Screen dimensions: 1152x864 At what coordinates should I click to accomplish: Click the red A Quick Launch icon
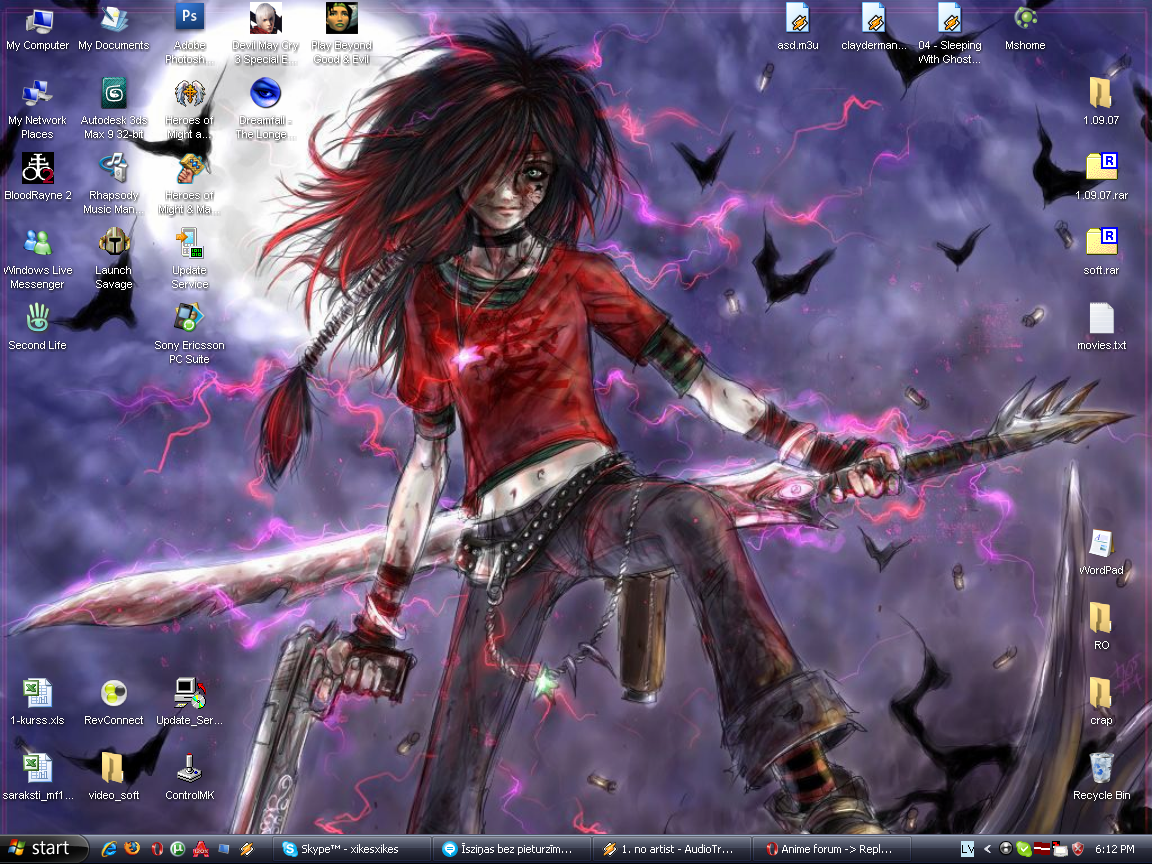201,849
